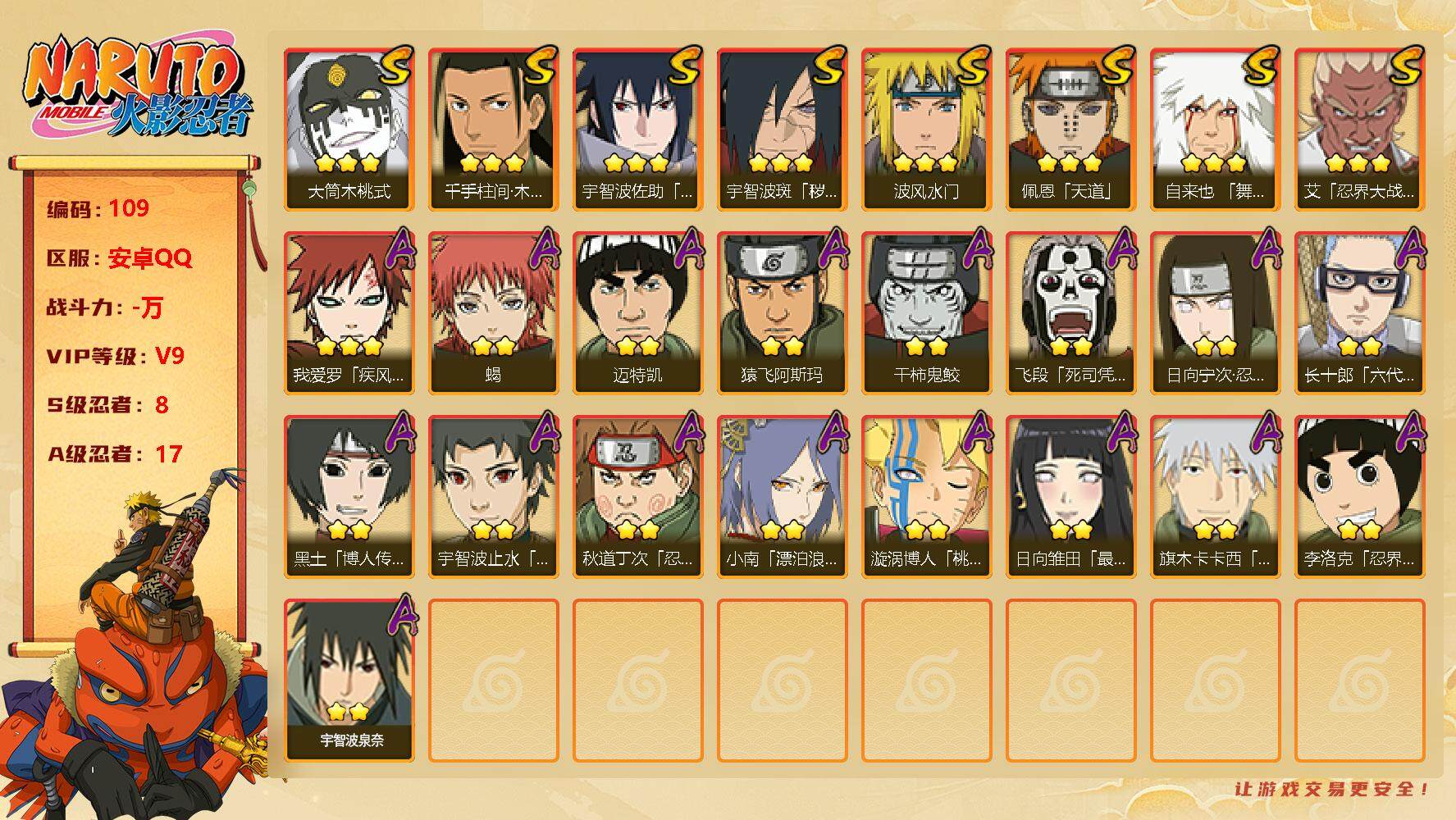Select the 干柿鬼鲛 ninja card
1456x820 pixels.
tap(926, 313)
